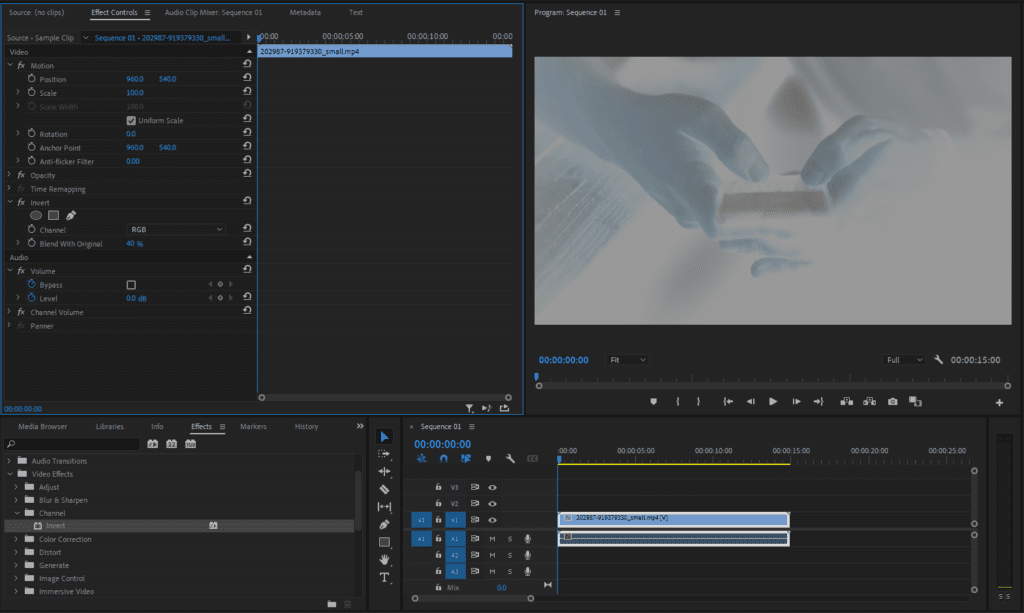Viewport: 1024px width, 613px height.
Task: Open the Fit zoom level dropdown
Action: coord(627,360)
